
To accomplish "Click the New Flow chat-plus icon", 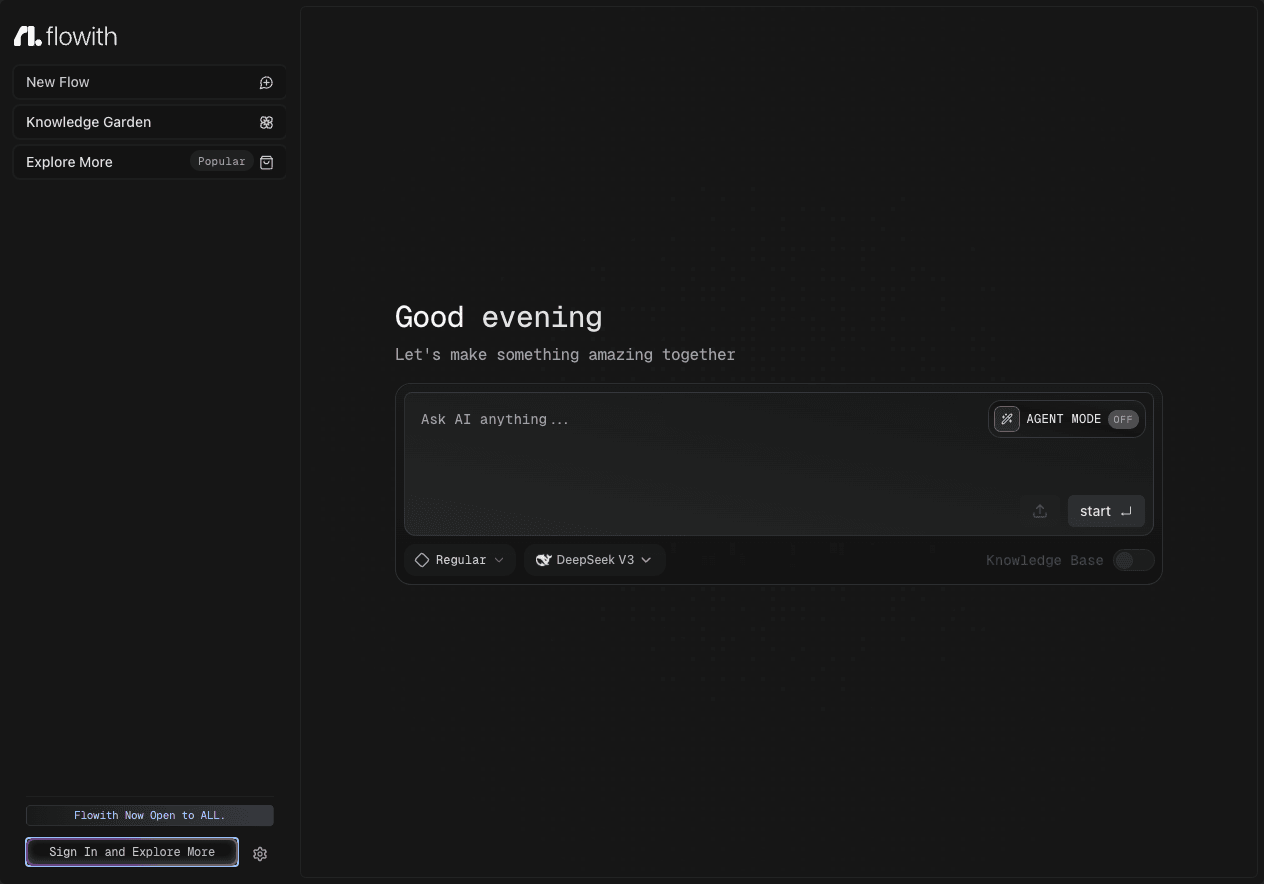I will [x=266, y=83].
